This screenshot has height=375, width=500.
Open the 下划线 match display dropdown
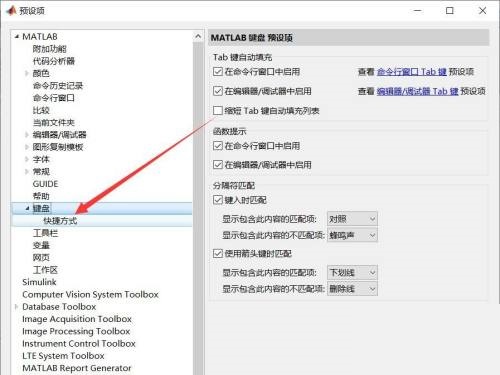click(352, 273)
